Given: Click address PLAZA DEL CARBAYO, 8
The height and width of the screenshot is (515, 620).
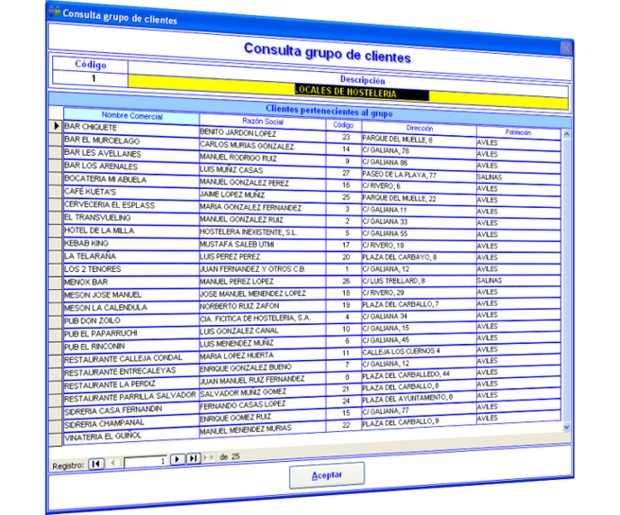Looking at the screenshot, I should click(399, 257).
